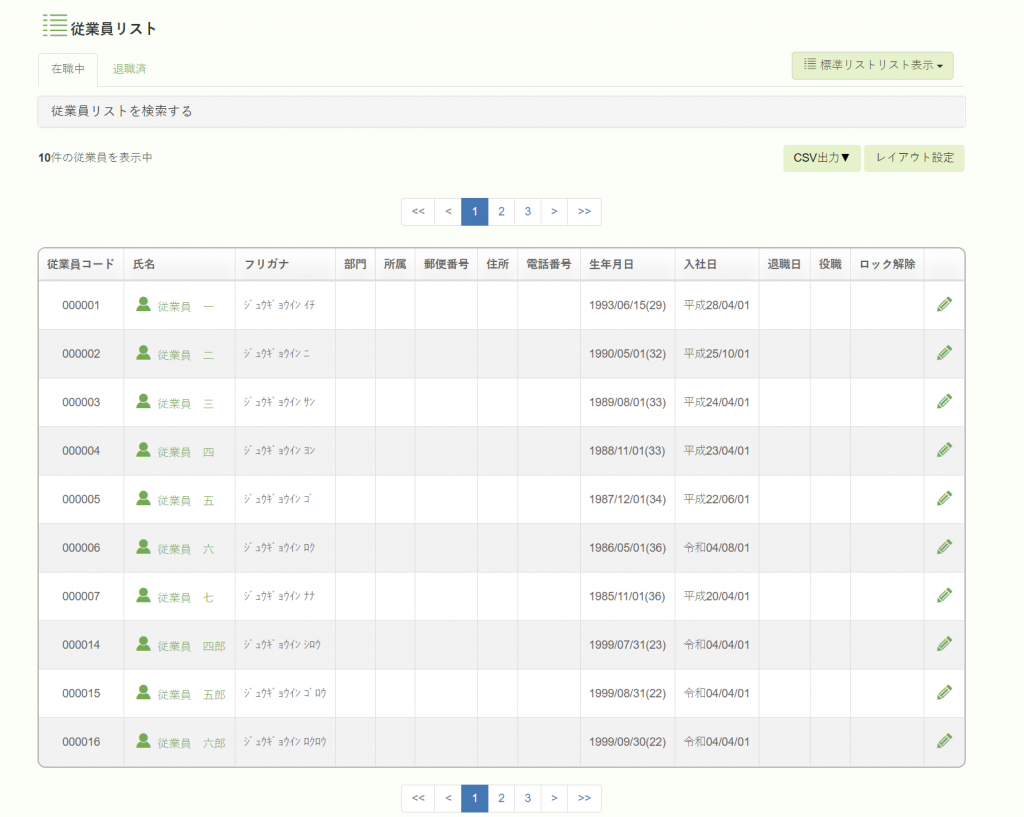This screenshot has width=1024, height=817.
Task: Expand the CSV出力 dropdown menu
Action: pos(822,158)
